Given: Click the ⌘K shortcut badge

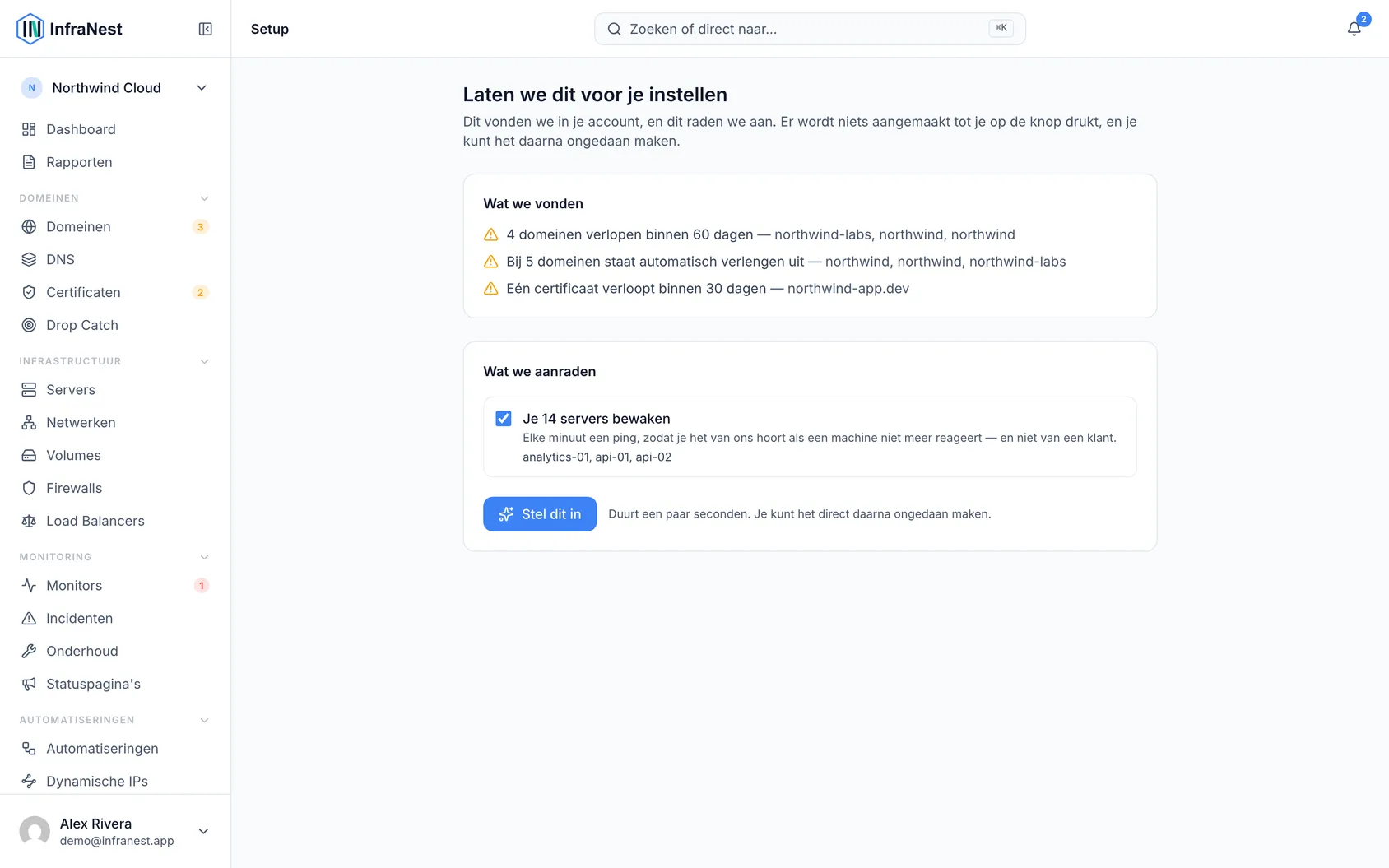Looking at the screenshot, I should point(1001,28).
